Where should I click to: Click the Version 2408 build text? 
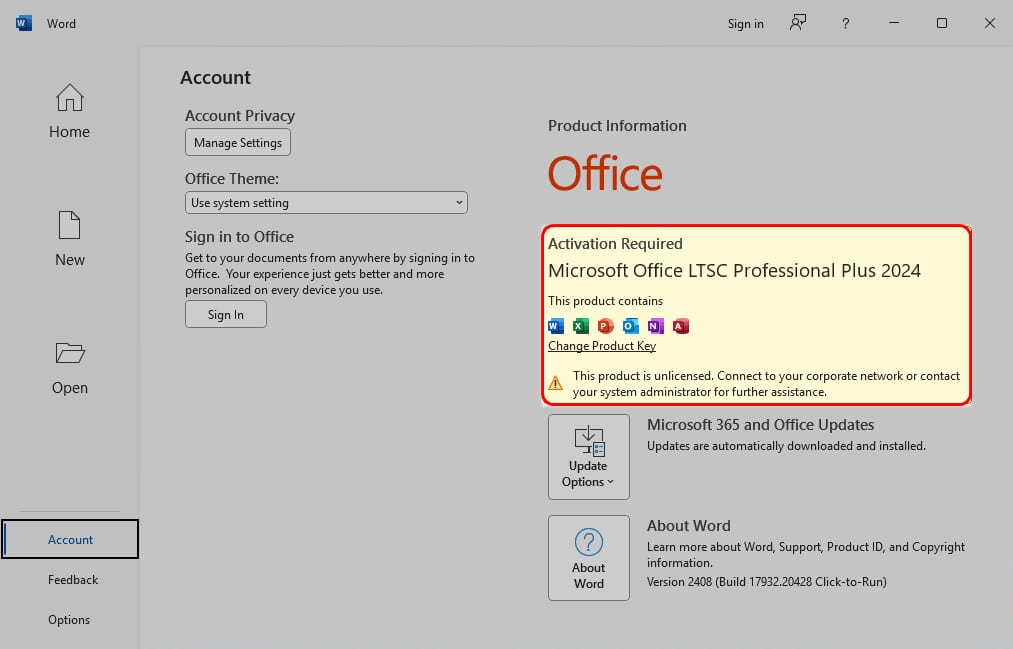(x=767, y=582)
